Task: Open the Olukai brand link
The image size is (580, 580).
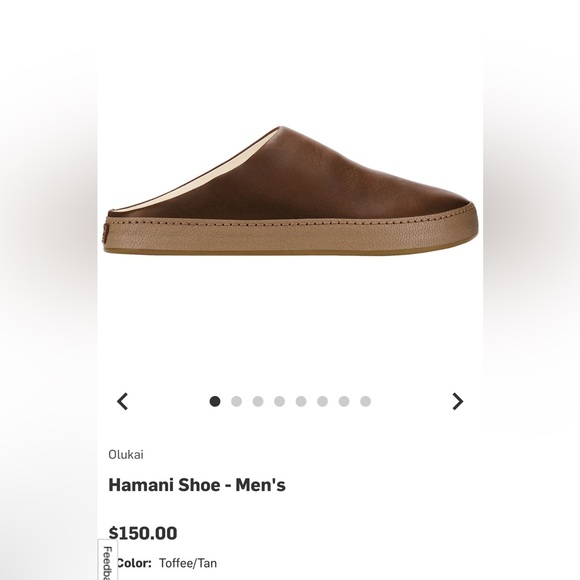Action: point(126,455)
